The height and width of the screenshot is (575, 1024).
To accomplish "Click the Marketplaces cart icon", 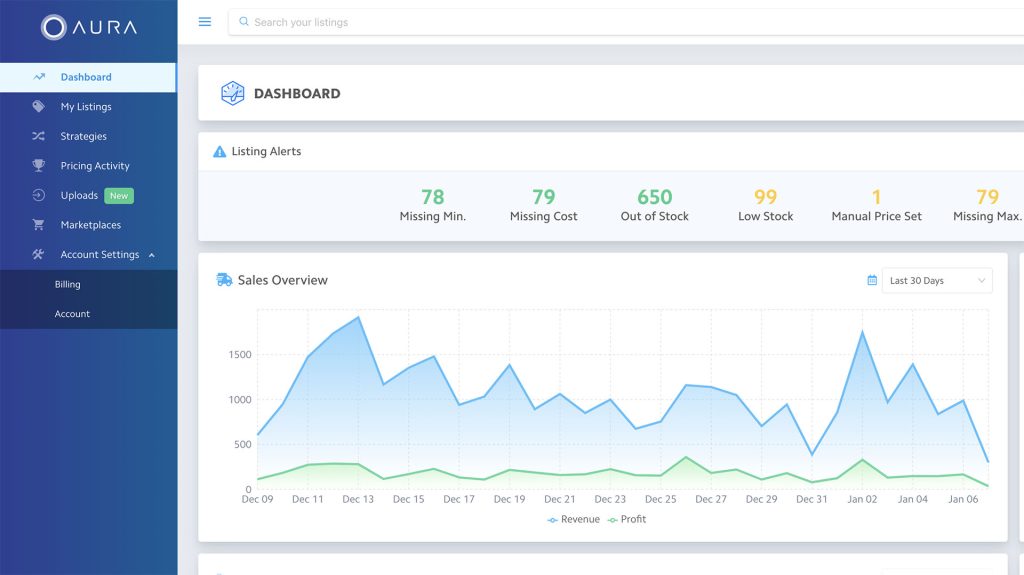I will pyautogui.click(x=39, y=224).
